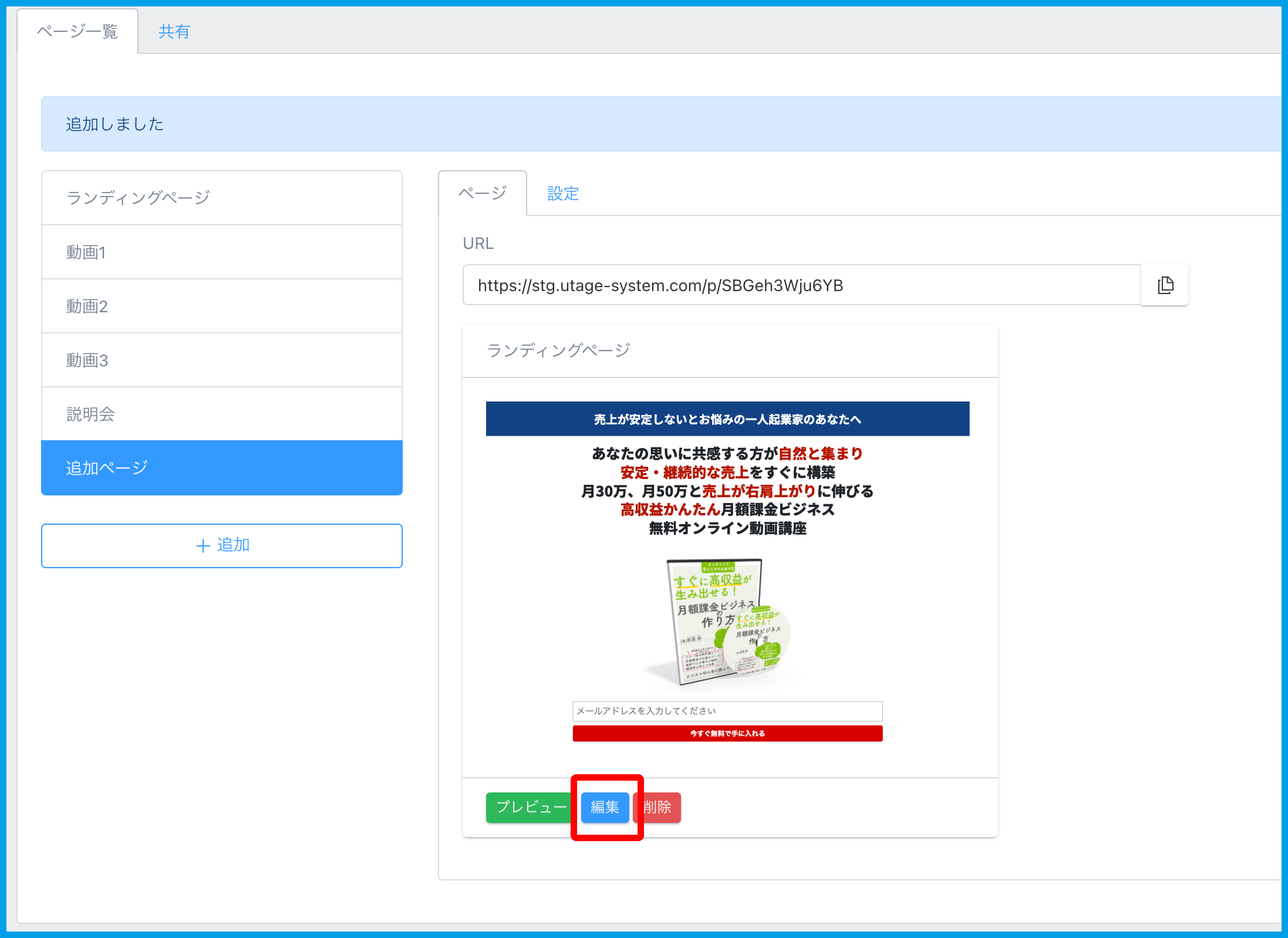The width and height of the screenshot is (1288, 938).
Task: Click the blue 編集 button
Action: [605, 807]
